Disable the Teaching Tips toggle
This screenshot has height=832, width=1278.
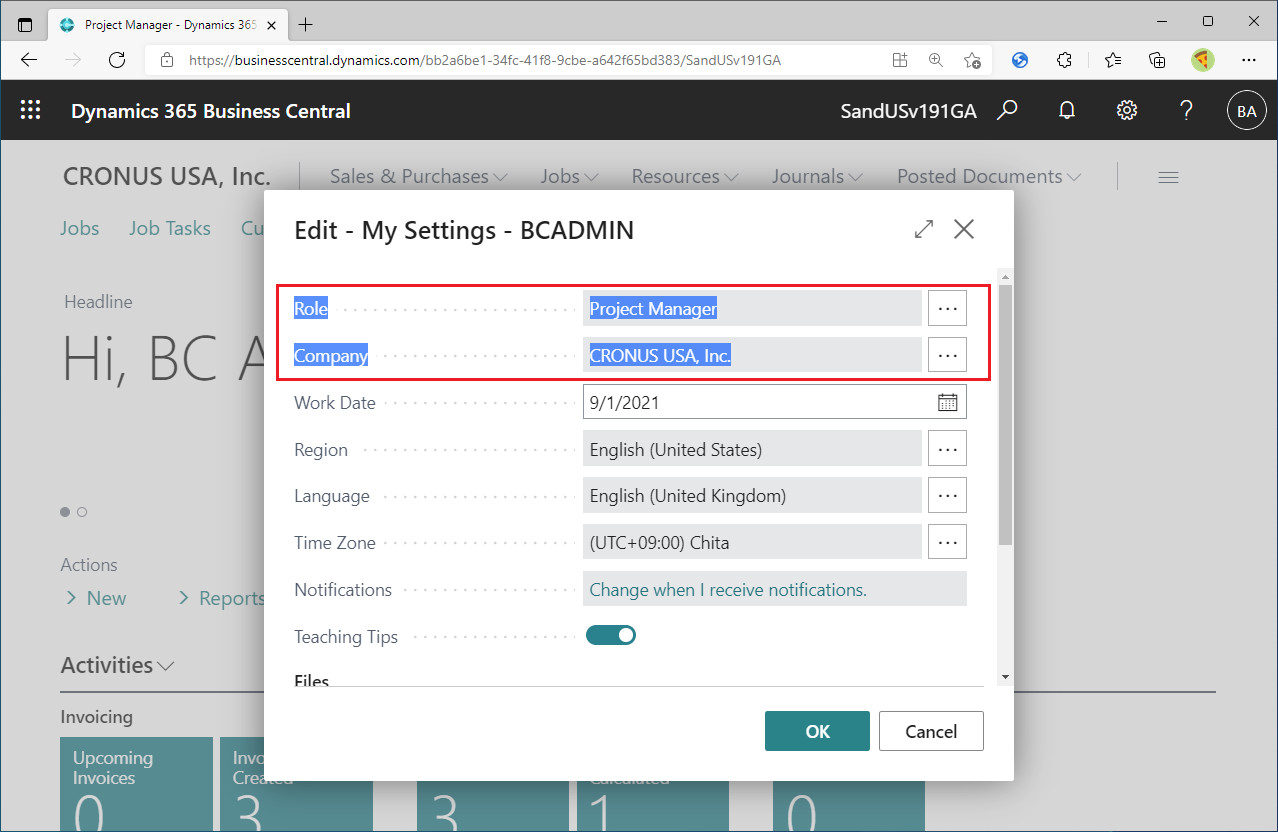(610, 634)
